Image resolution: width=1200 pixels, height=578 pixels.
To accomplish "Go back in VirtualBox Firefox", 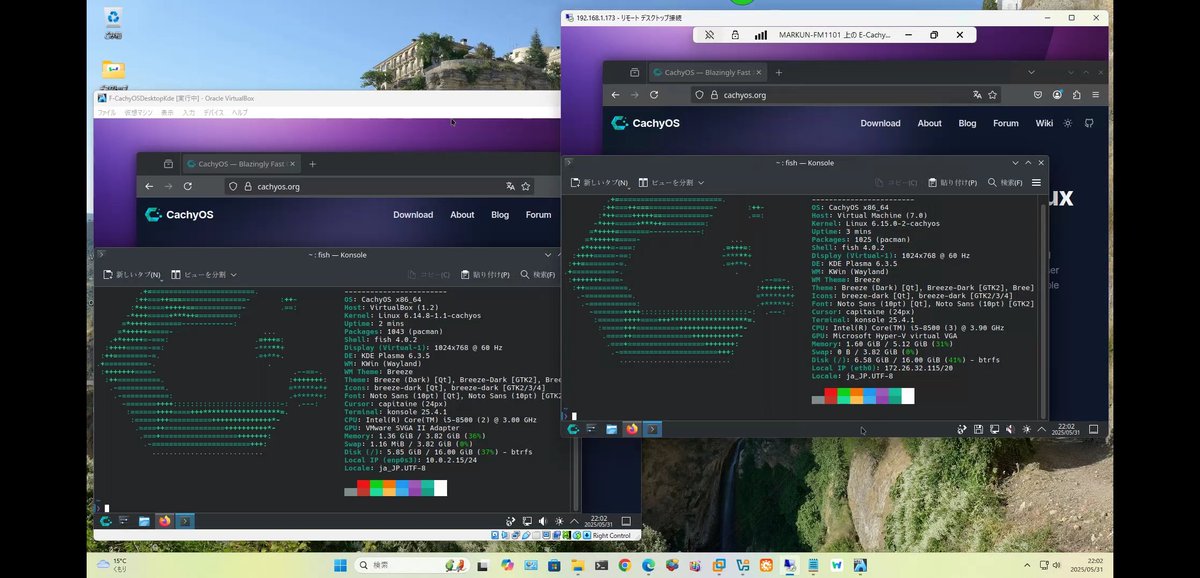I will 150,186.
